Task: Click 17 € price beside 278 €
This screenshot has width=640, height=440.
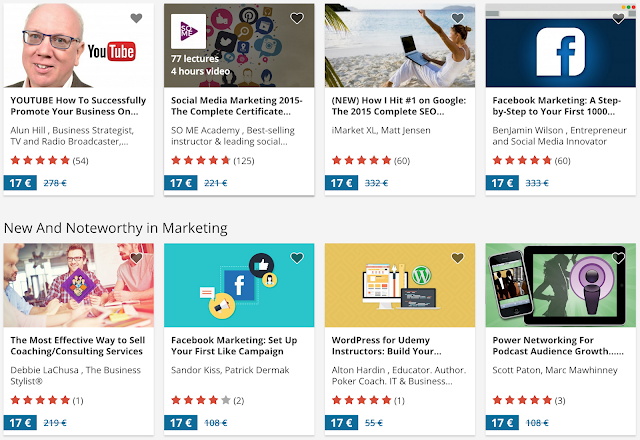Action: coord(20,183)
